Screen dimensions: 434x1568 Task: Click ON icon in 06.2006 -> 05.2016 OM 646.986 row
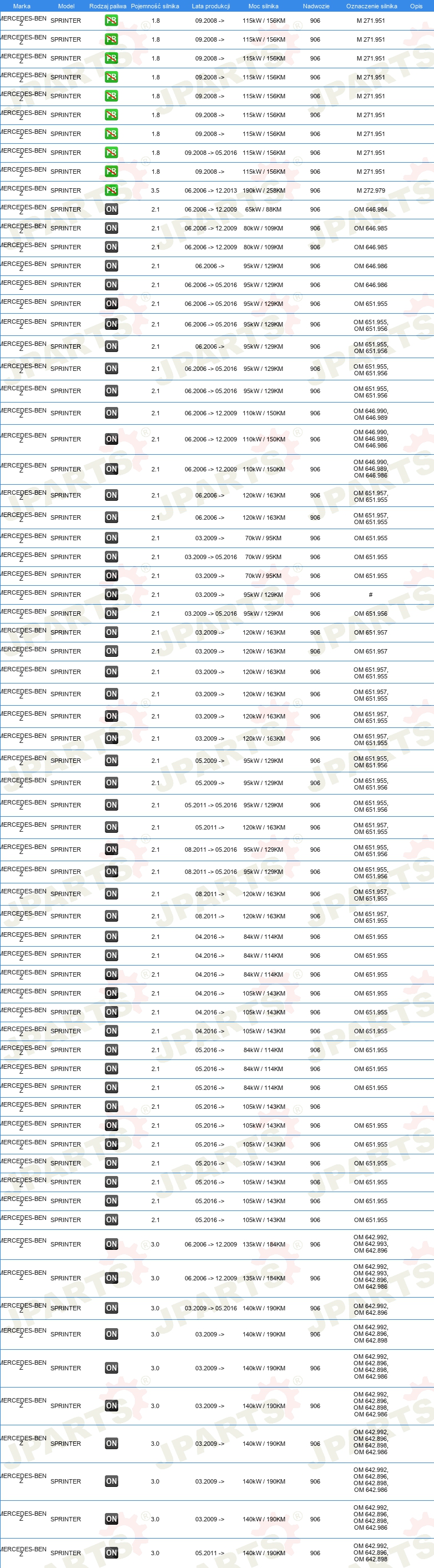[112, 285]
